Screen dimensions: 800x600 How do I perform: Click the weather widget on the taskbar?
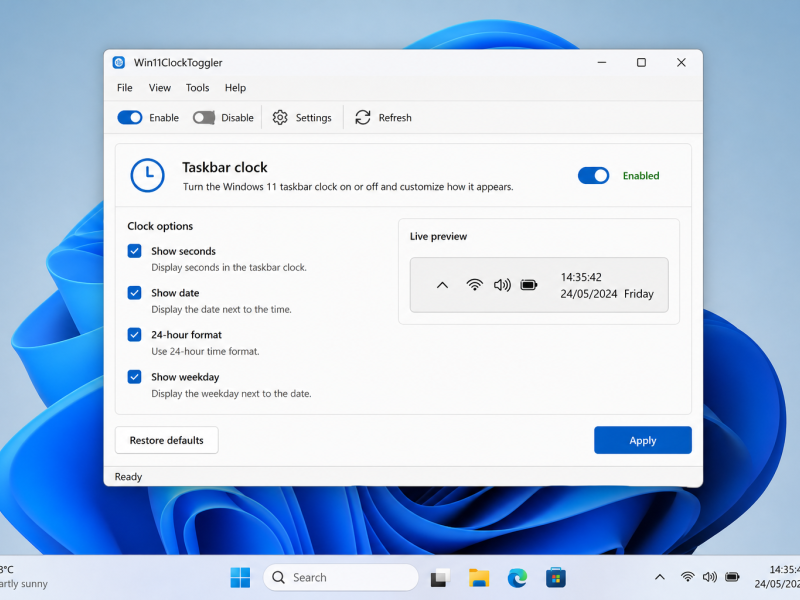23,577
